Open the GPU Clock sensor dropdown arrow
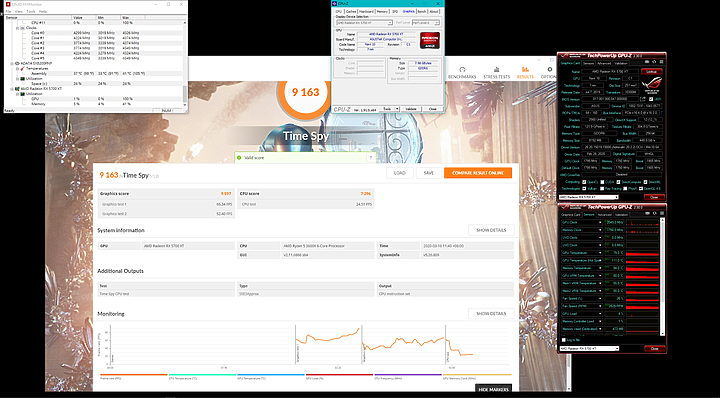The height and width of the screenshot is (398, 720). coord(600,223)
